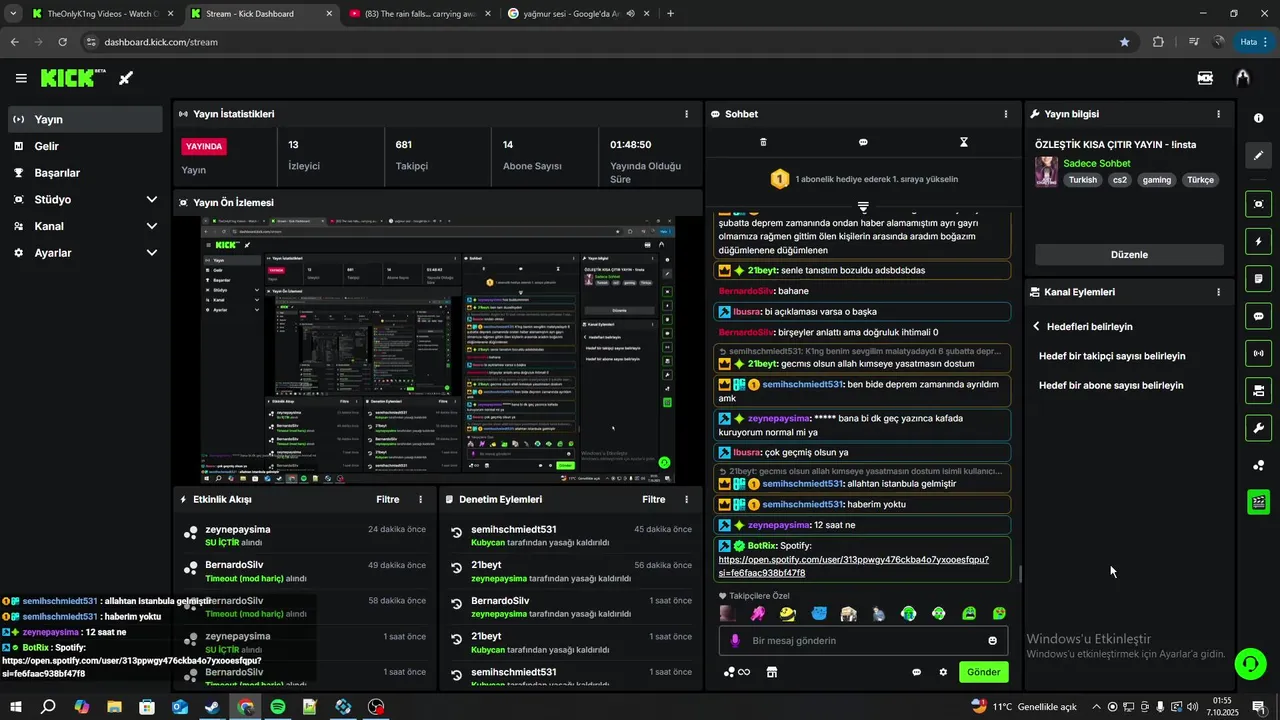Expand the pinned gift banner chevron
The height and width of the screenshot is (720, 1280).
[863, 206]
